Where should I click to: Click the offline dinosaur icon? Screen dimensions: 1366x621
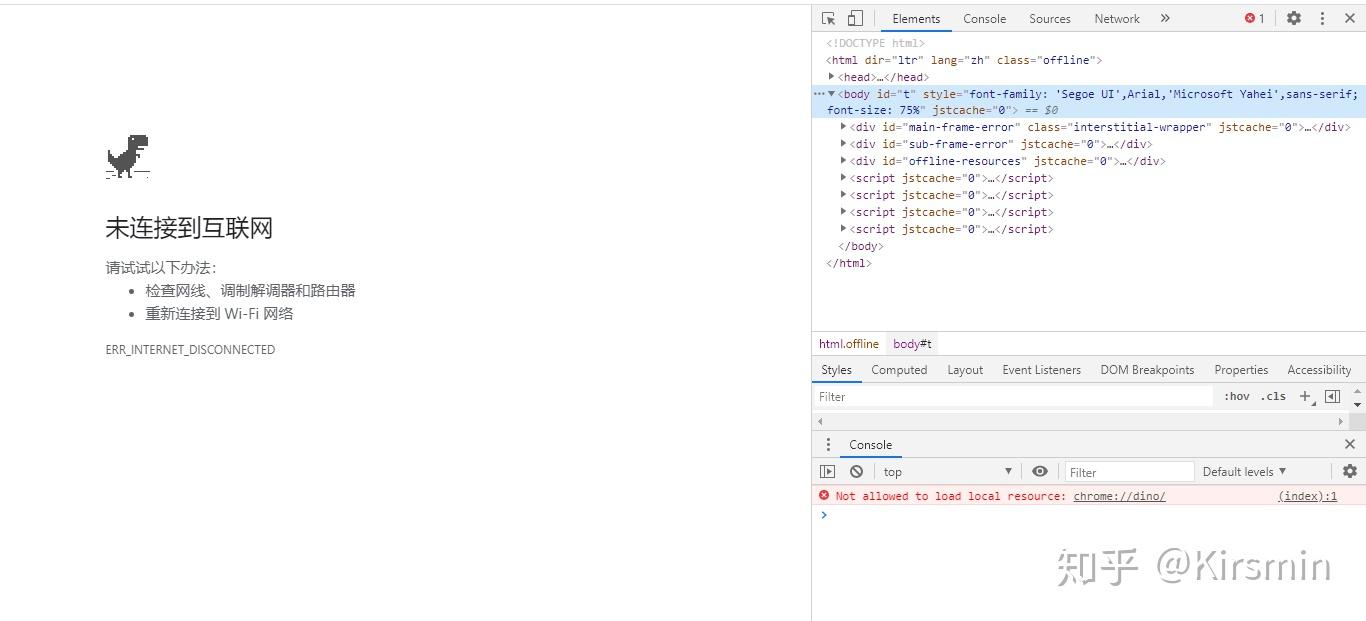[128, 157]
